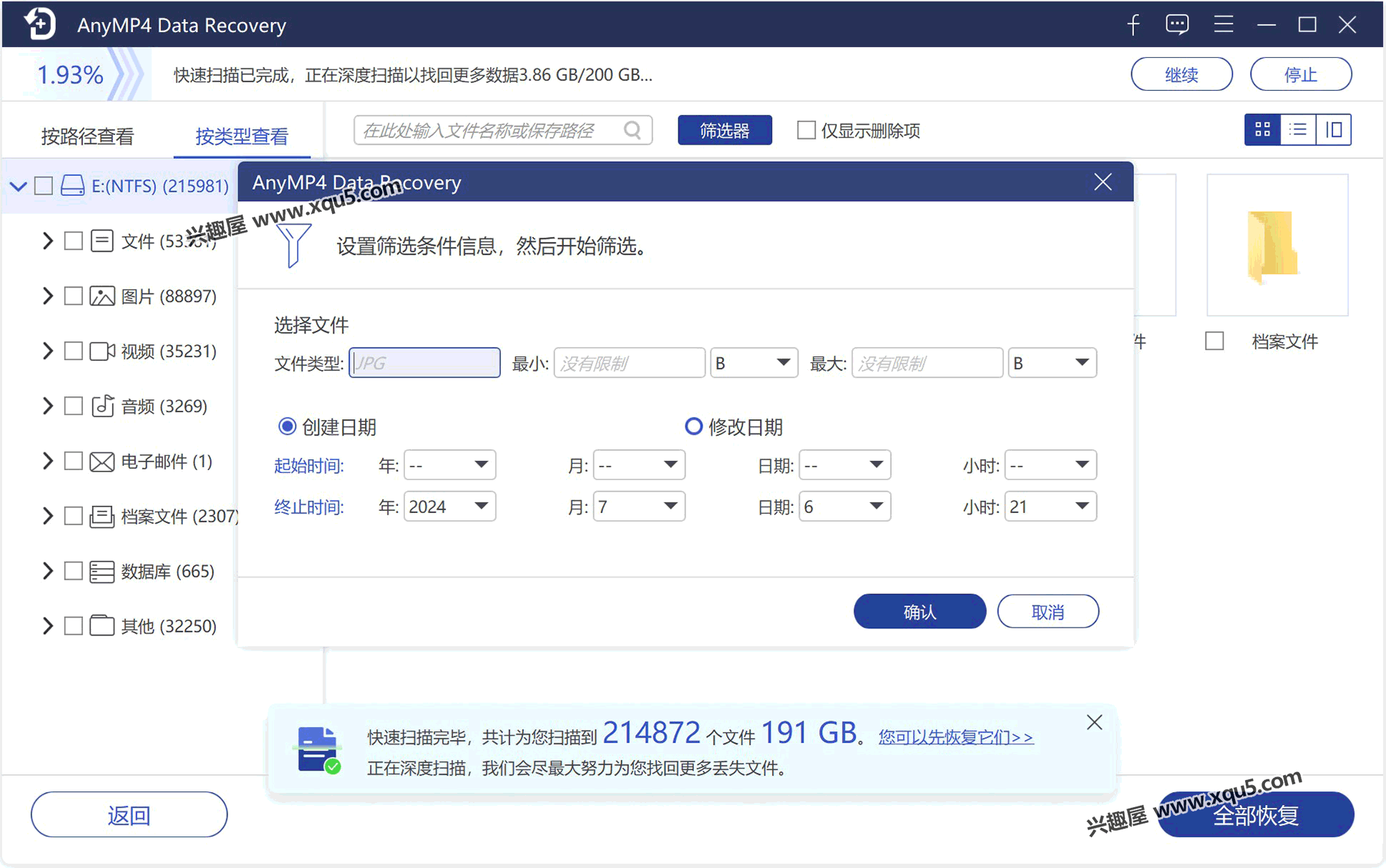Screen dimensions: 1386x868
Task: Open start time year dropdown
Action: 450,465
